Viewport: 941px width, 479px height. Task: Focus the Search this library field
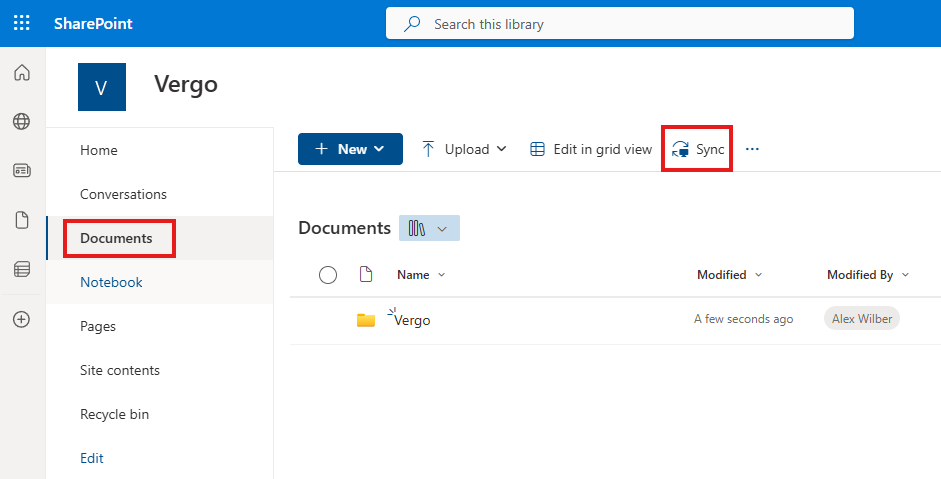[619, 23]
